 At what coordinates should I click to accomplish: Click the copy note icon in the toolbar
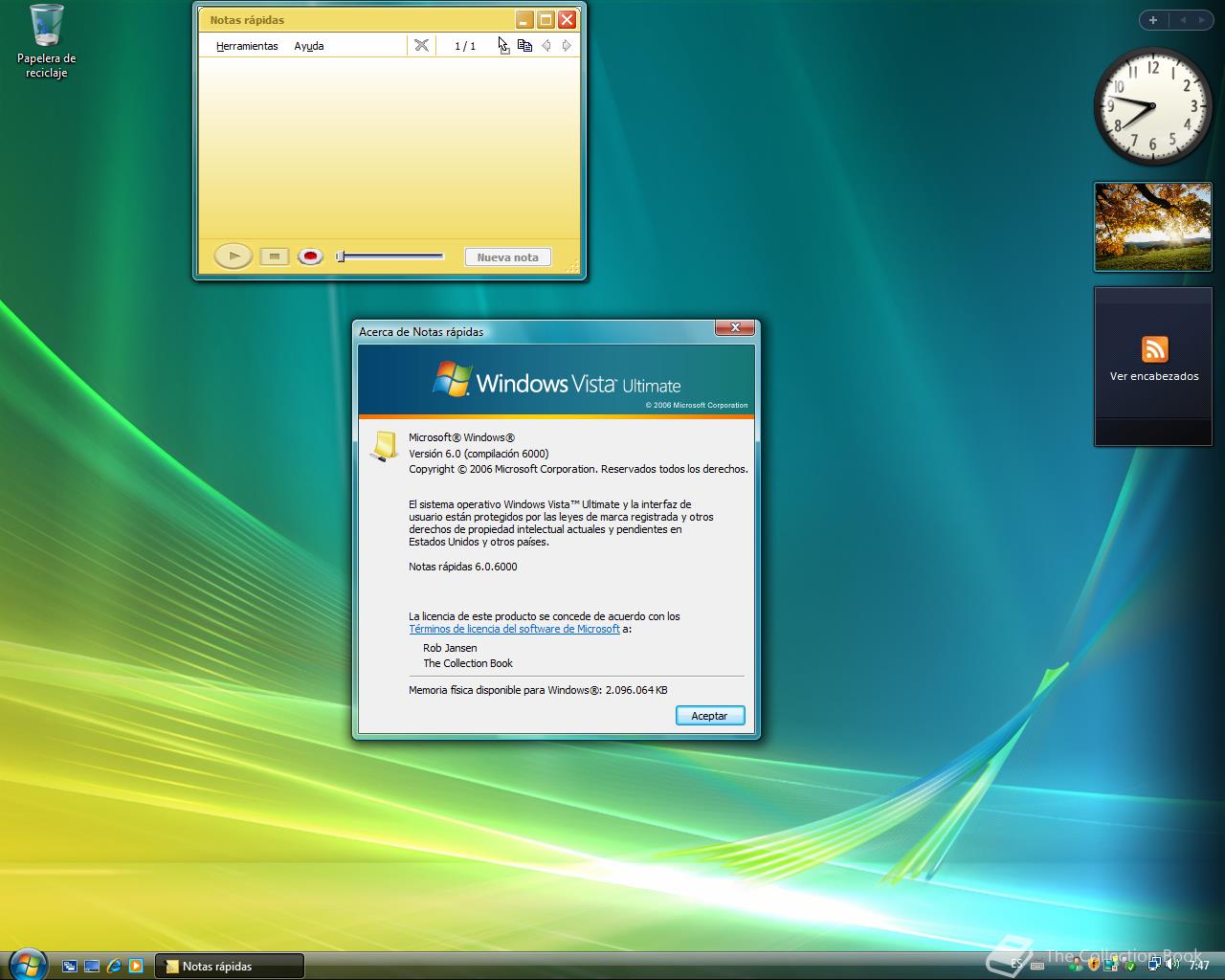(x=524, y=45)
